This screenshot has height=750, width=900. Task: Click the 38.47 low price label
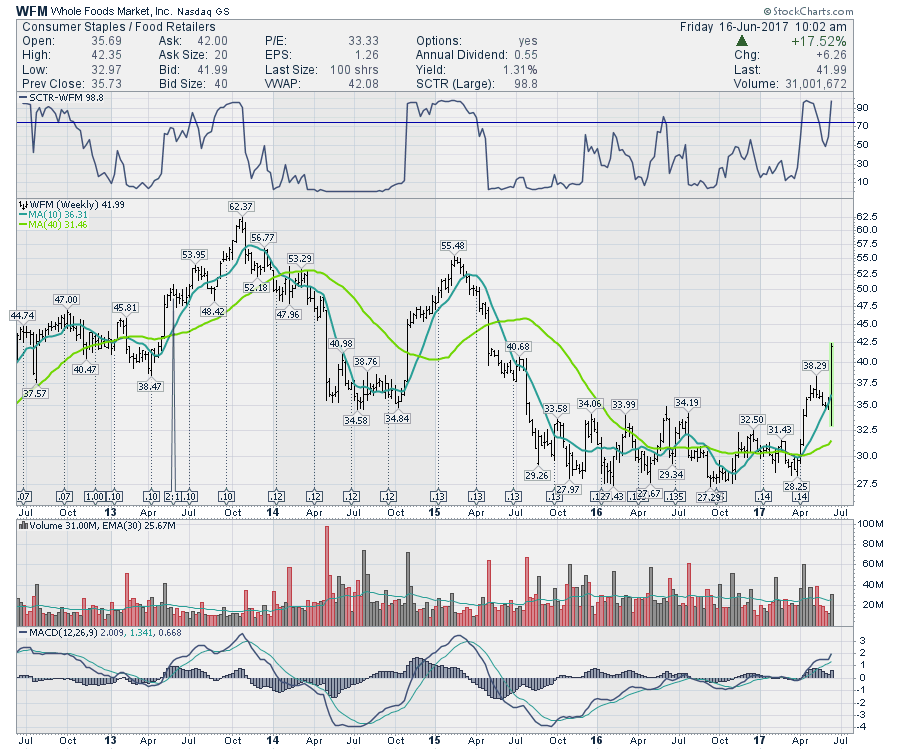coord(150,387)
